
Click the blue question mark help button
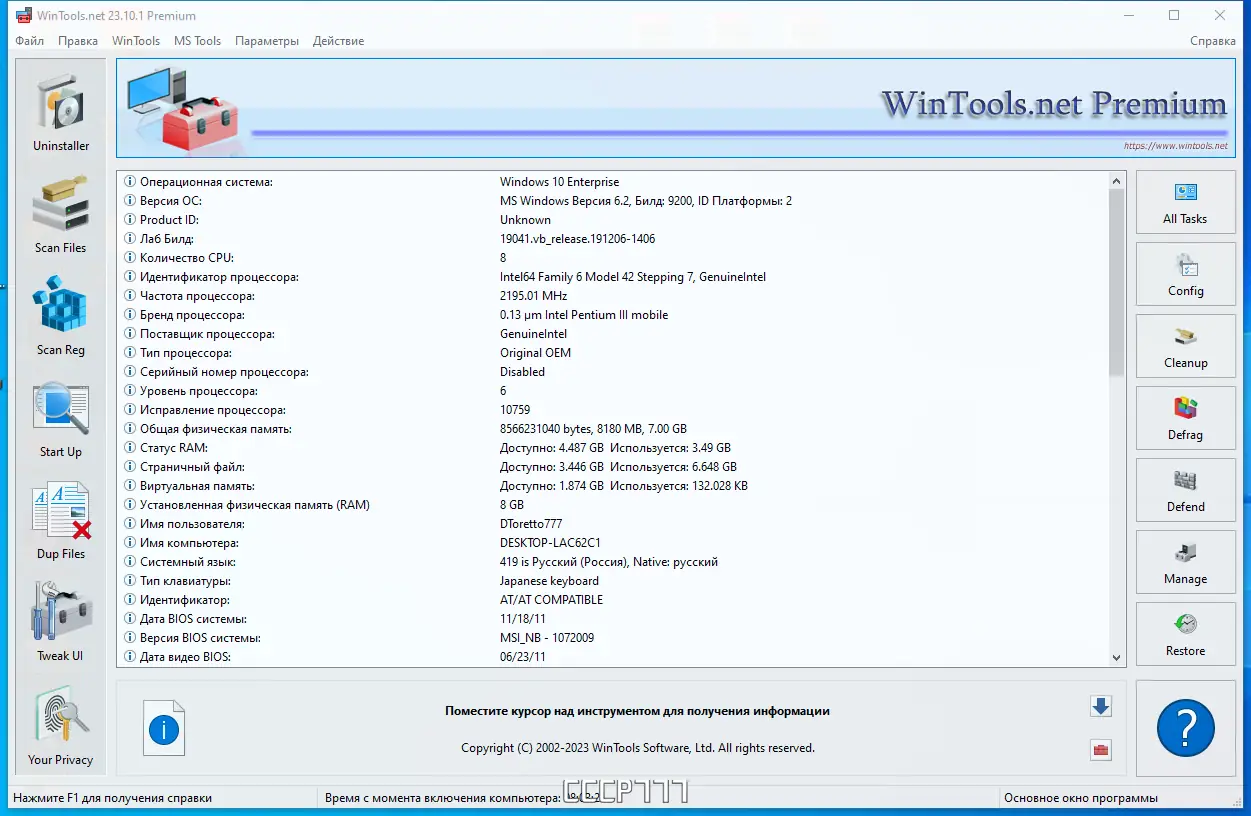(x=1185, y=727)
